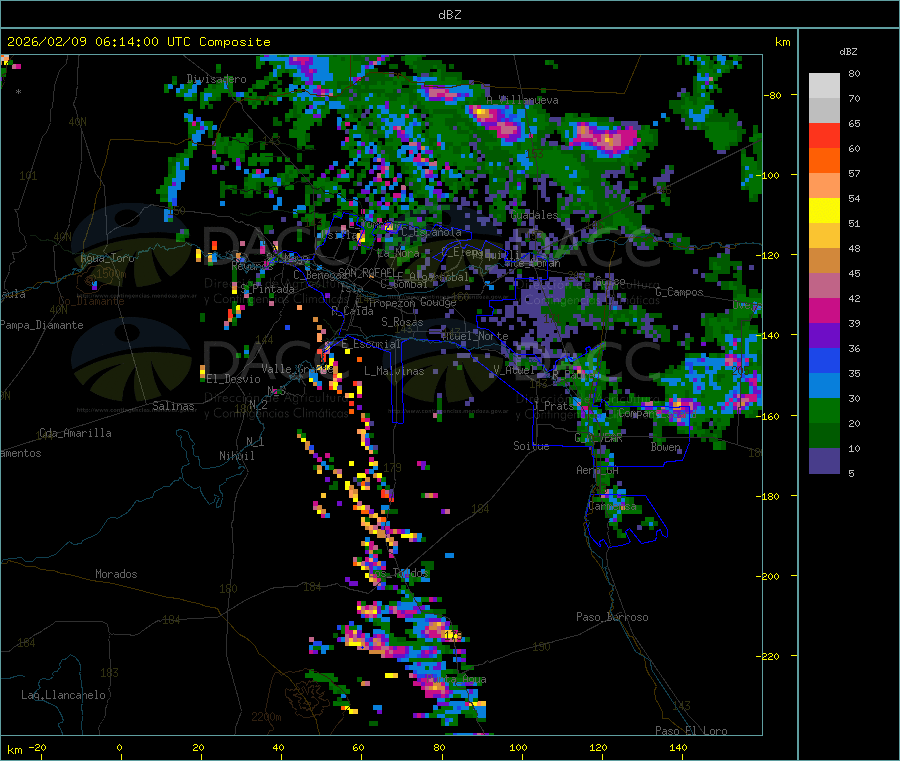The image size is (900, 761).
Task: Click the La_Nora place label
Action: [398, 253]
